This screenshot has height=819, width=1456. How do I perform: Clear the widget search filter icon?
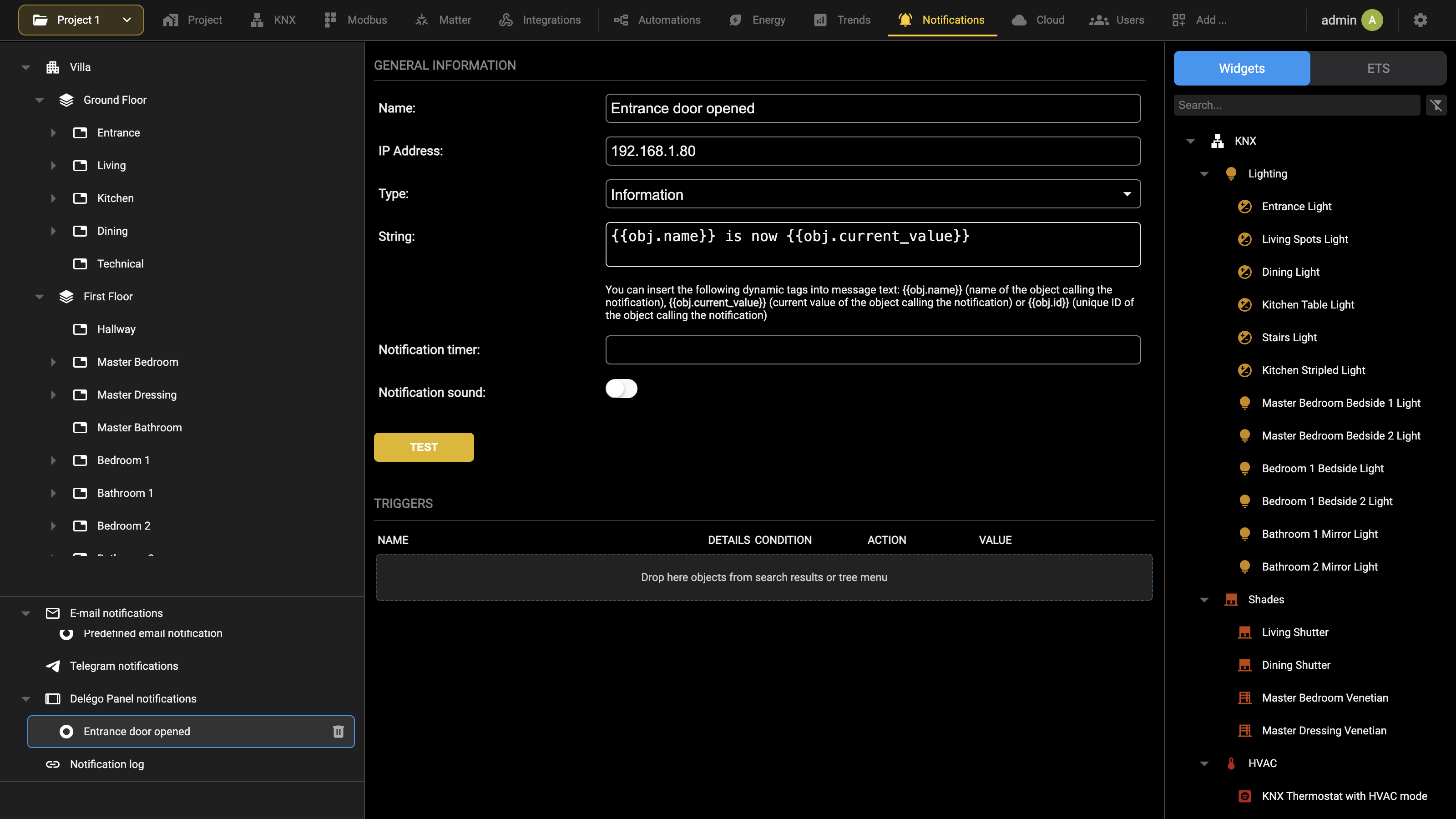click(x=1436, y=105)
